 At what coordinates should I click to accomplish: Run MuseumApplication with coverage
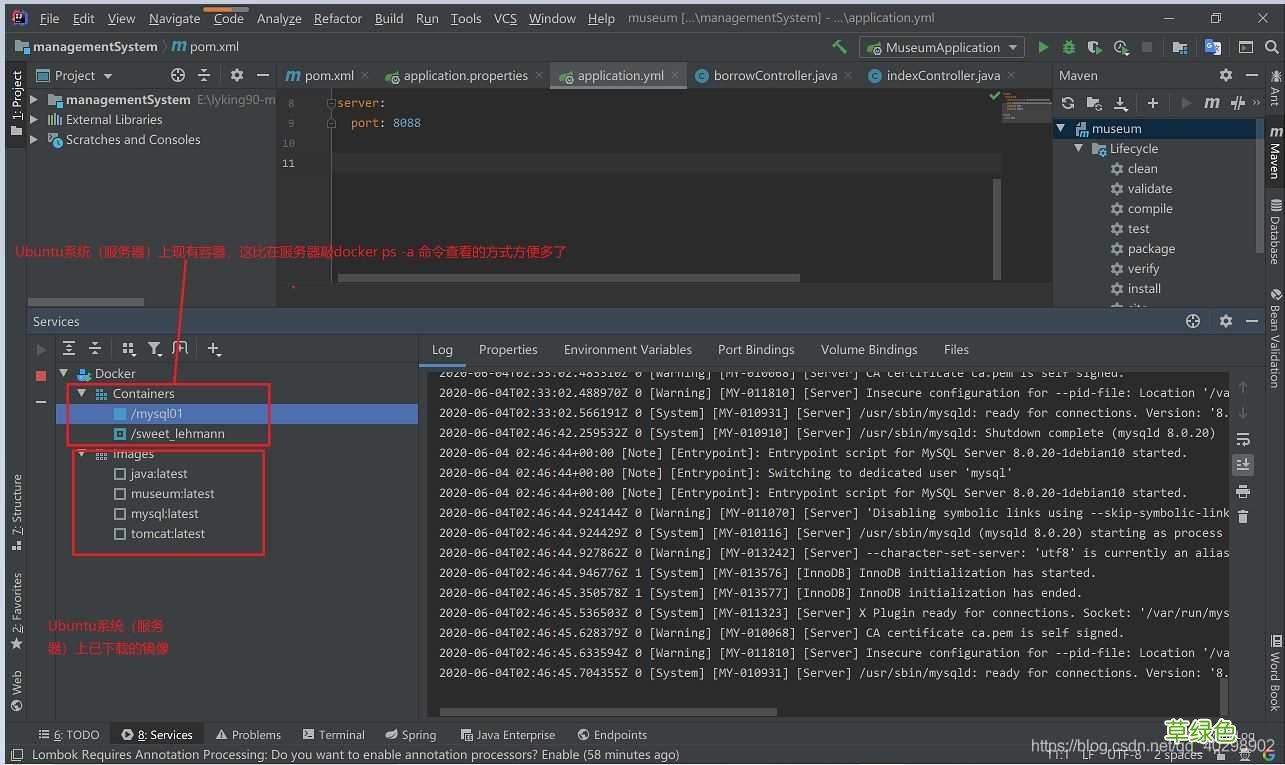click(1095, 47)
